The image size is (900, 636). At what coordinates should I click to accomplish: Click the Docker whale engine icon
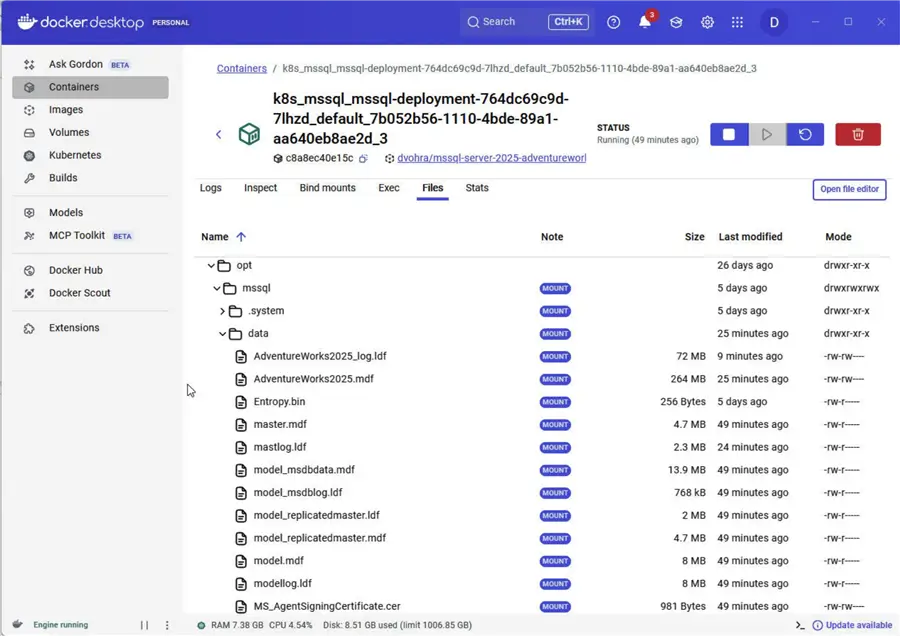[x=18, y=625]
